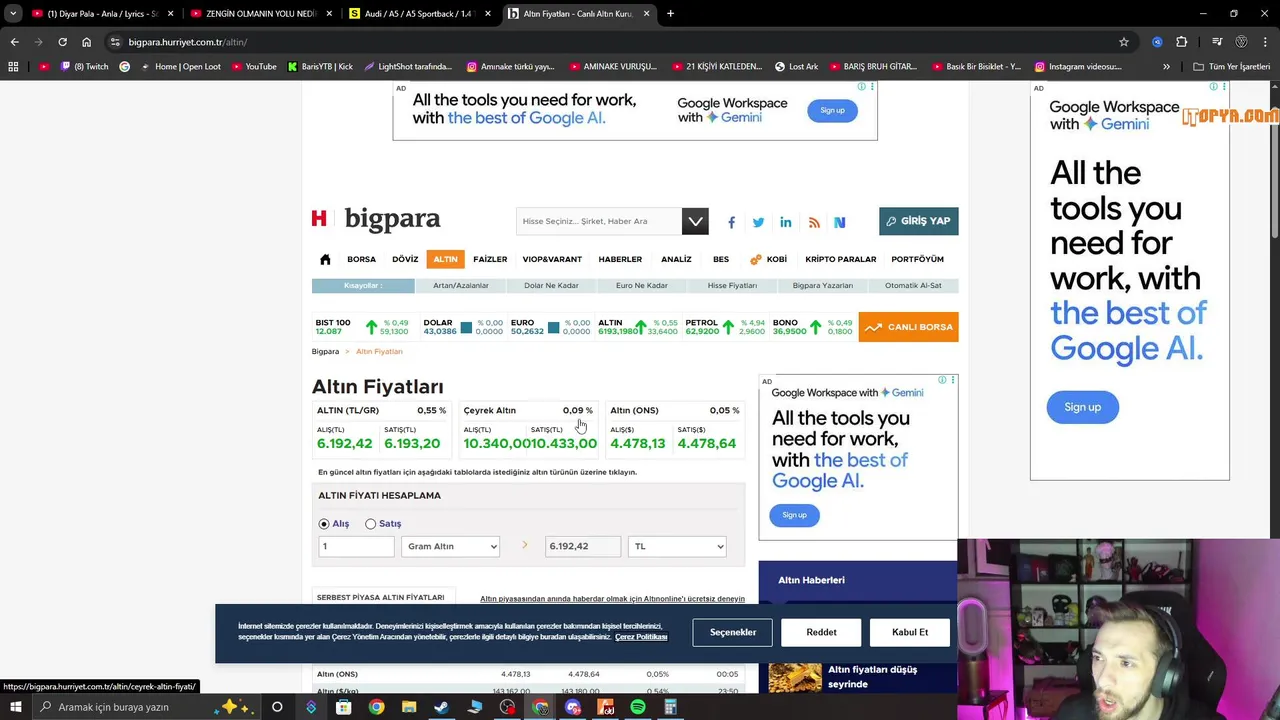Open KRİPTO PARALAR menu item
The width and height of the screenshot is (1280, 720).
(840, 259)
